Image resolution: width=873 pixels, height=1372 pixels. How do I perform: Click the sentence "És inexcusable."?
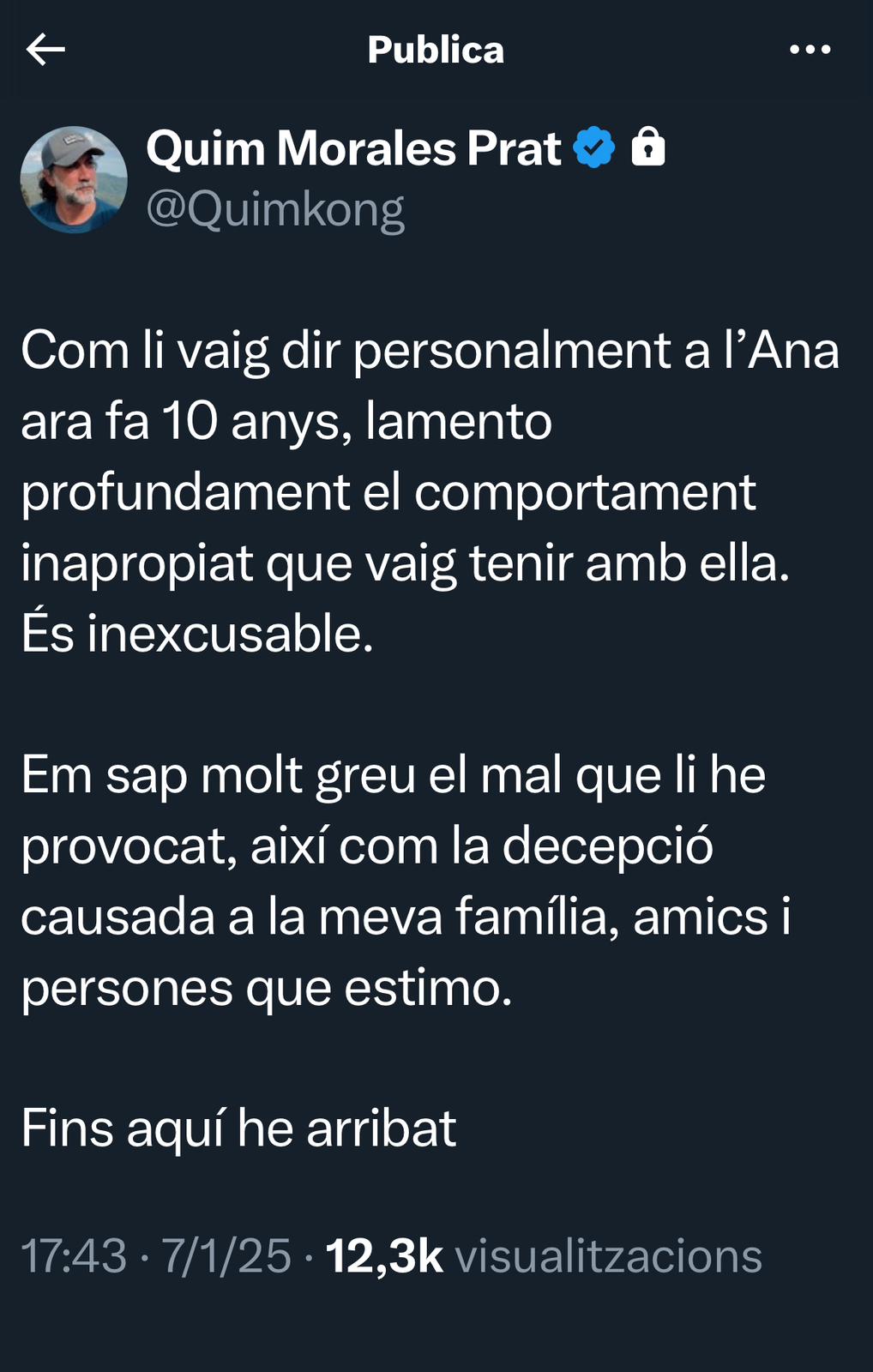coord(197,635)
